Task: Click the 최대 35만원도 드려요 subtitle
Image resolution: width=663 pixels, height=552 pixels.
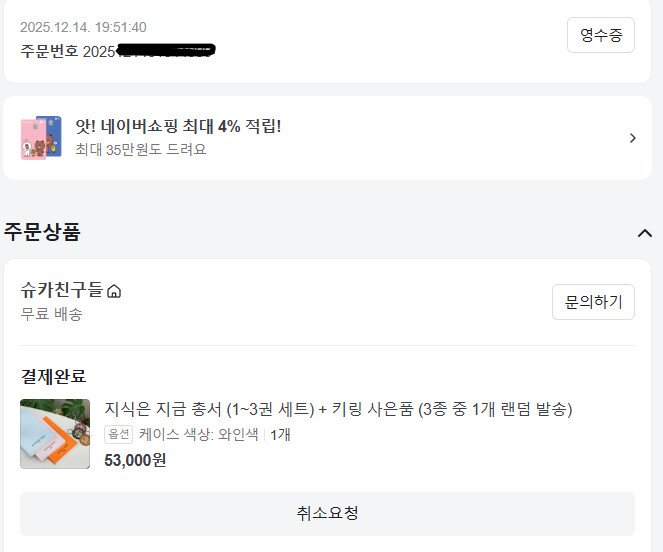Action: [141, 150]
